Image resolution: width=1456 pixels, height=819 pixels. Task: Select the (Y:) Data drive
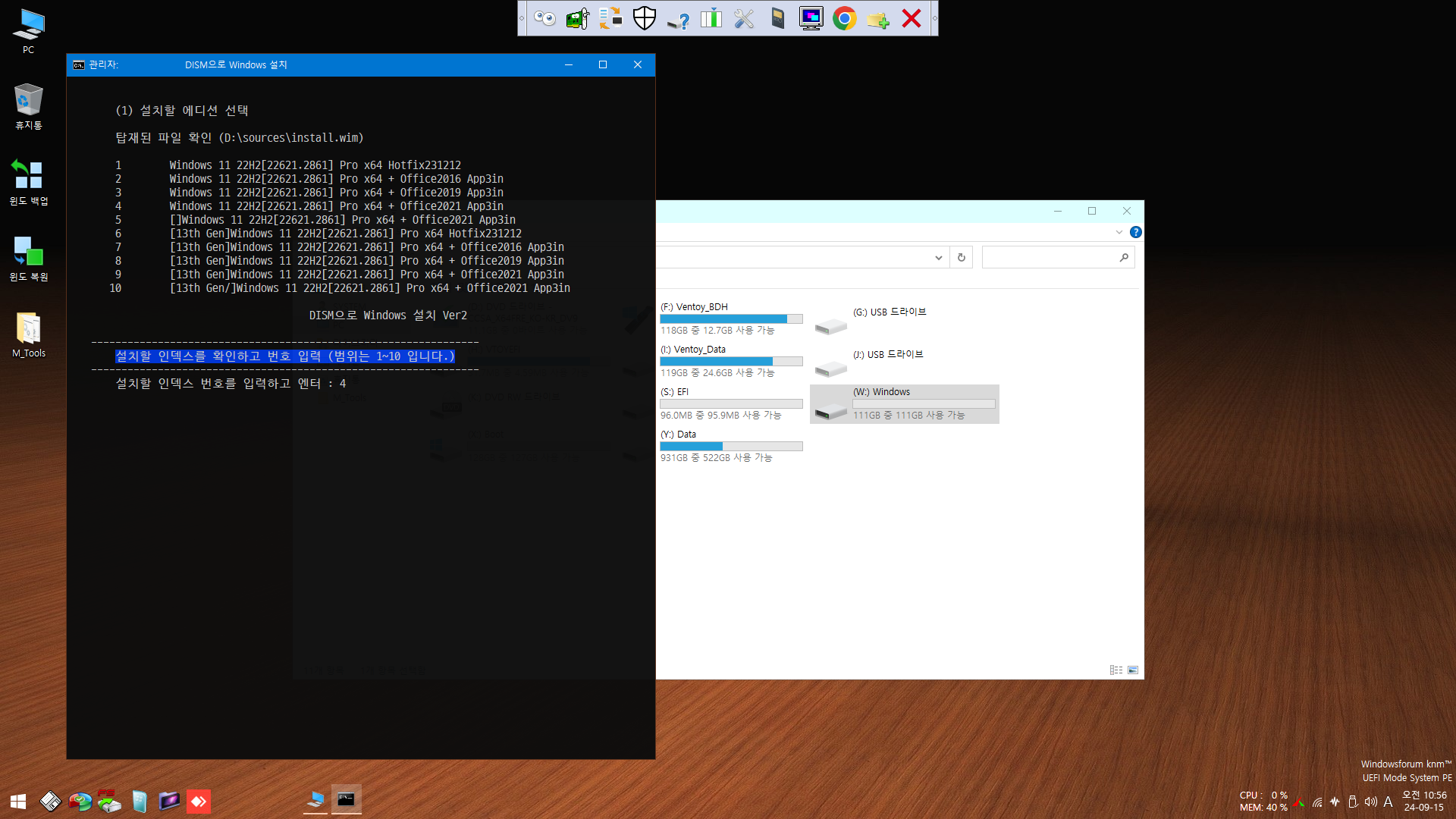pos(731,446)
